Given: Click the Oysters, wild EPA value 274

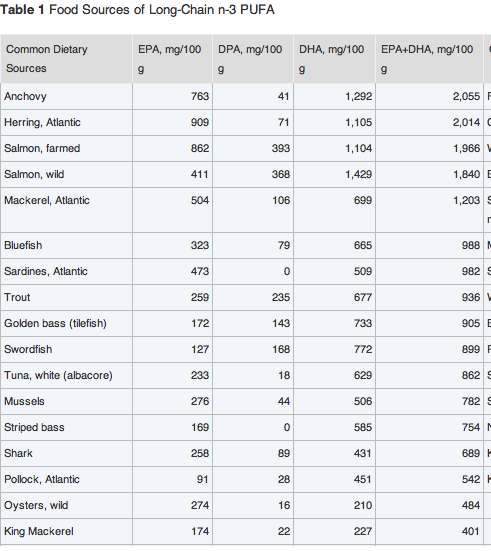Looking at the screenshot, I should coord(200,505).
